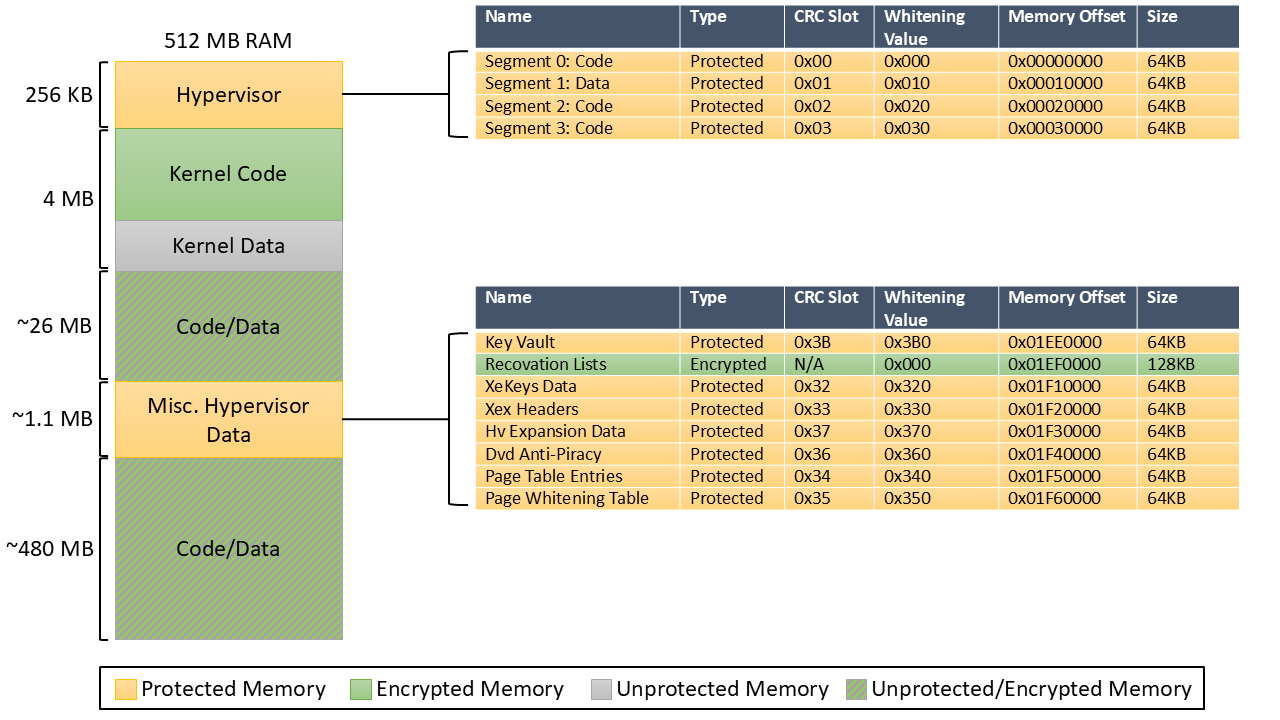The width and height of the screenshot is (1280, 720).
Task: Select the Kernel Code block
Action: [x=228, y=174]
